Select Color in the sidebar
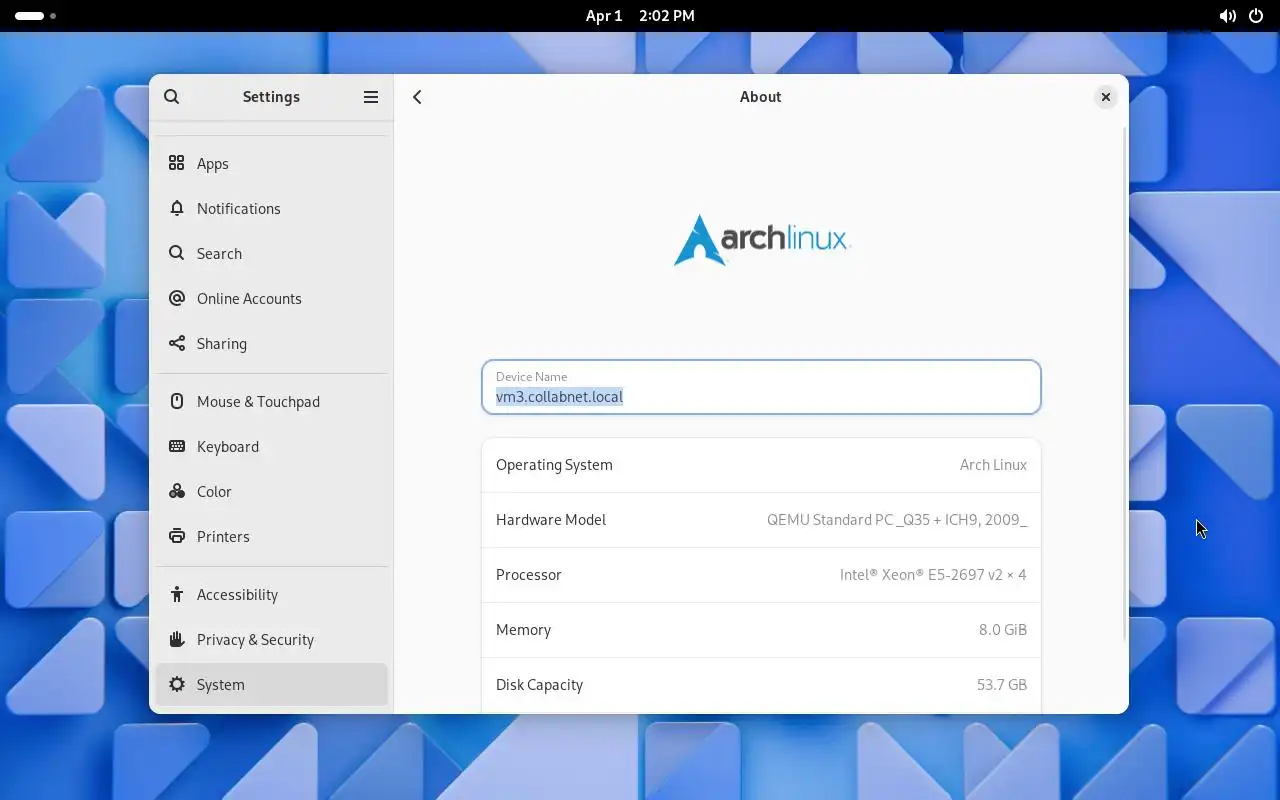This screenshot has height=800, width=1280. point(271,491)
